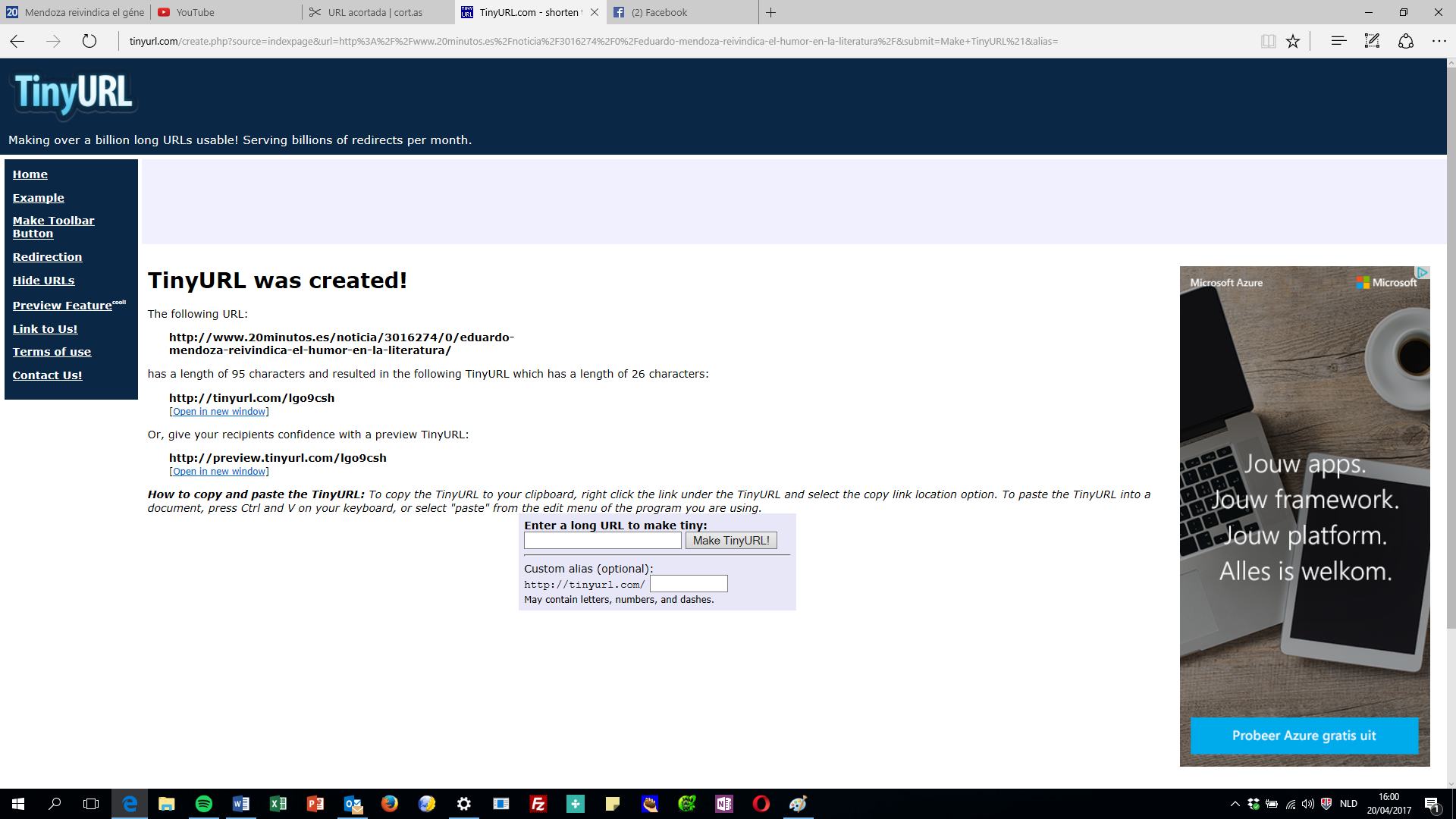Add page to favorites with star icon
Screen dimensions: 1456x819
tap(1293, 42)
